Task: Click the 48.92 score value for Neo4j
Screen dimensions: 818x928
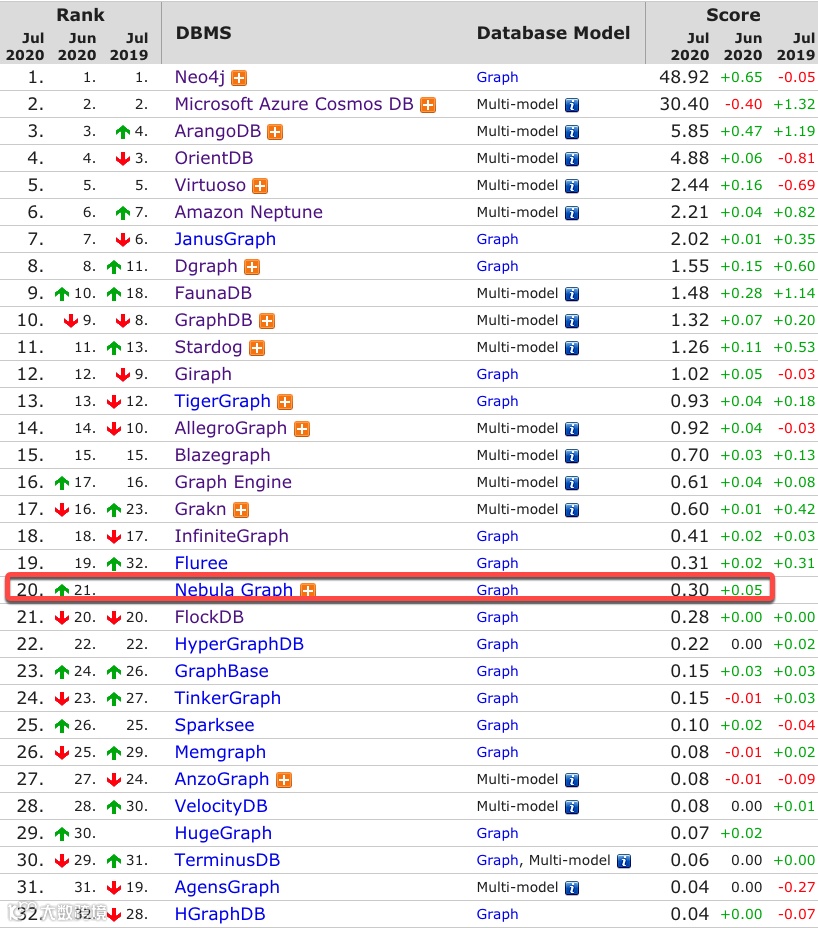Action: click(684, 78)
